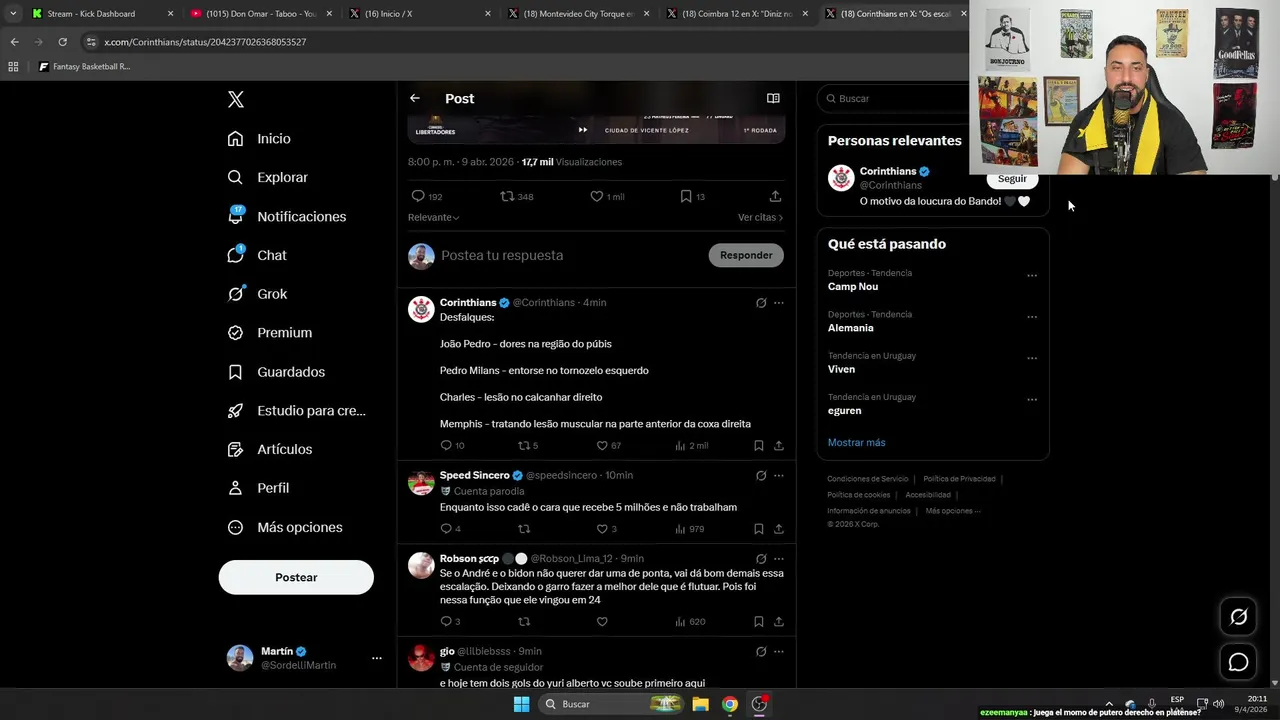Click the browser address bar URL
1280x720 pixels.
pyautogui.click(x=205, y=42)
